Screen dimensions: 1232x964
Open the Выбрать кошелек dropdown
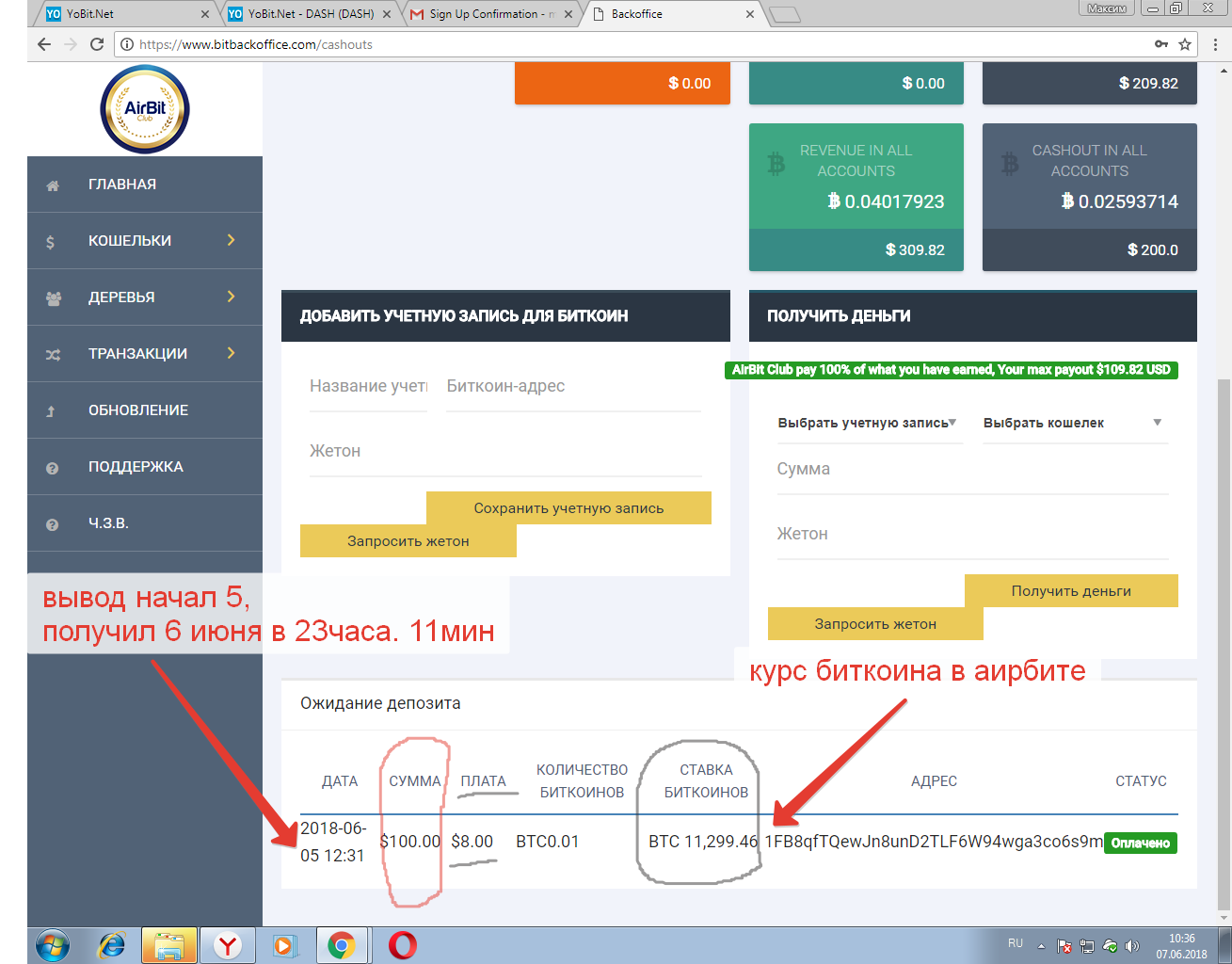[1072, 424]
